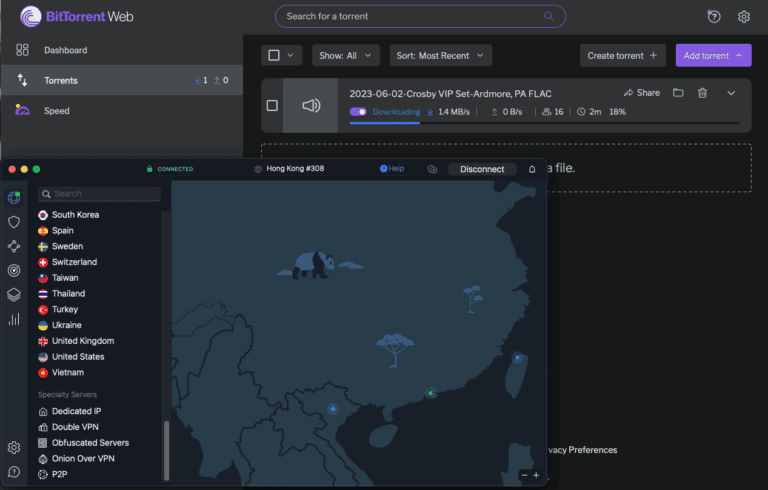Tick the select-all torrents checkbox
This screenshot has width=768, height=490.
[x=274, y=55]
